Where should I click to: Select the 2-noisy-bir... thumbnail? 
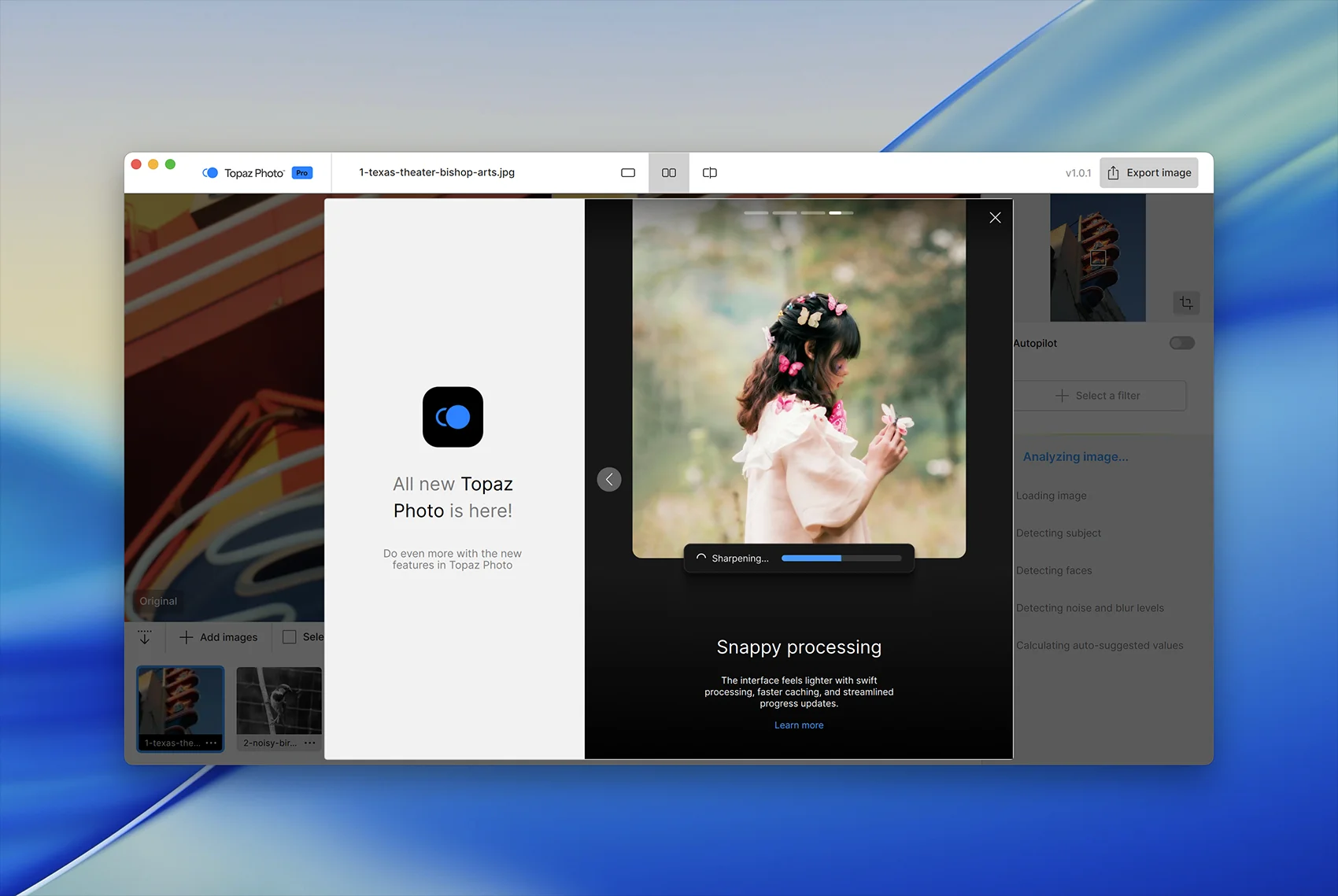coord(279,709)
